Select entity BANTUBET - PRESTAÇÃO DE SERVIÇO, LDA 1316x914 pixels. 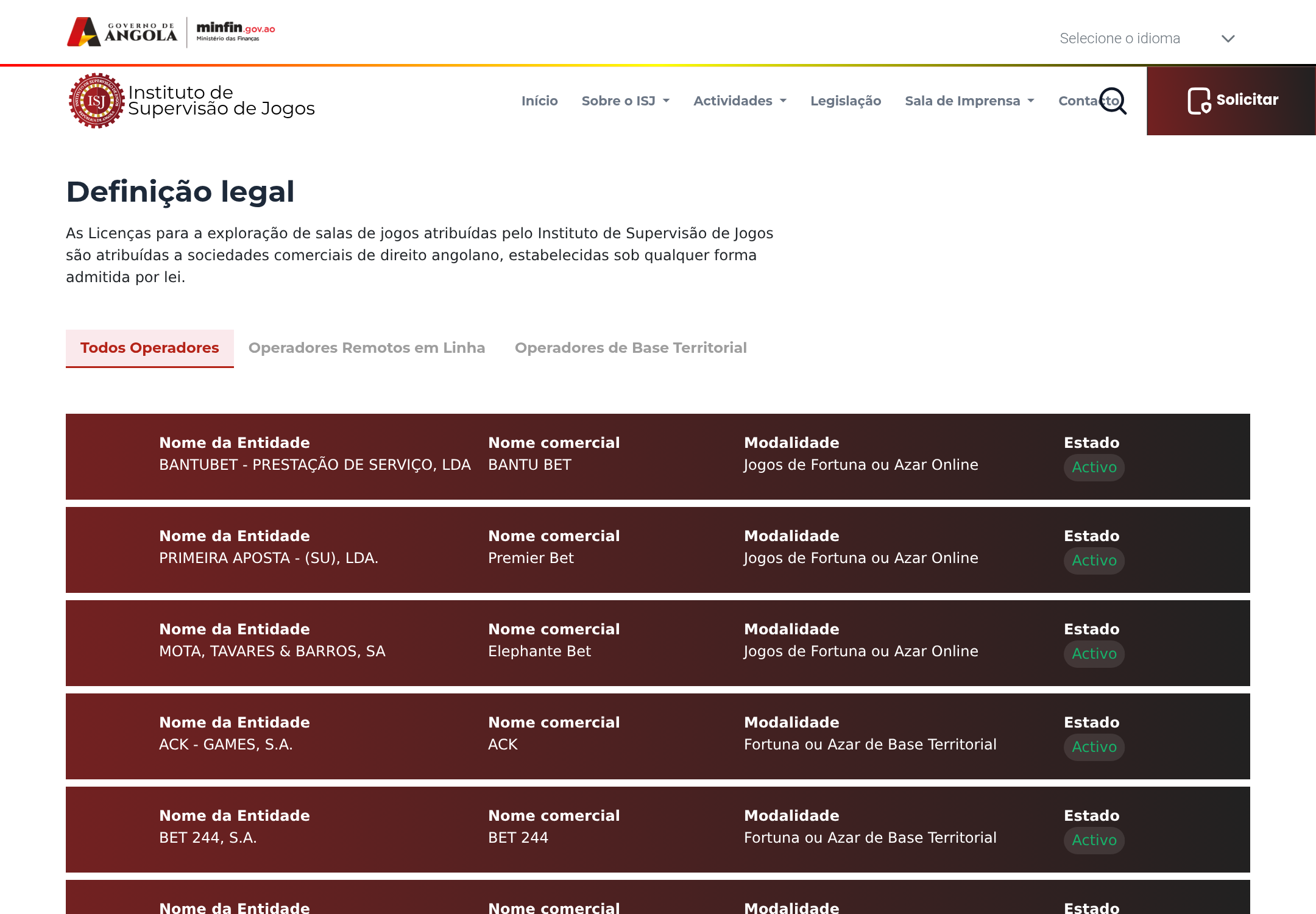click(315, 465)
